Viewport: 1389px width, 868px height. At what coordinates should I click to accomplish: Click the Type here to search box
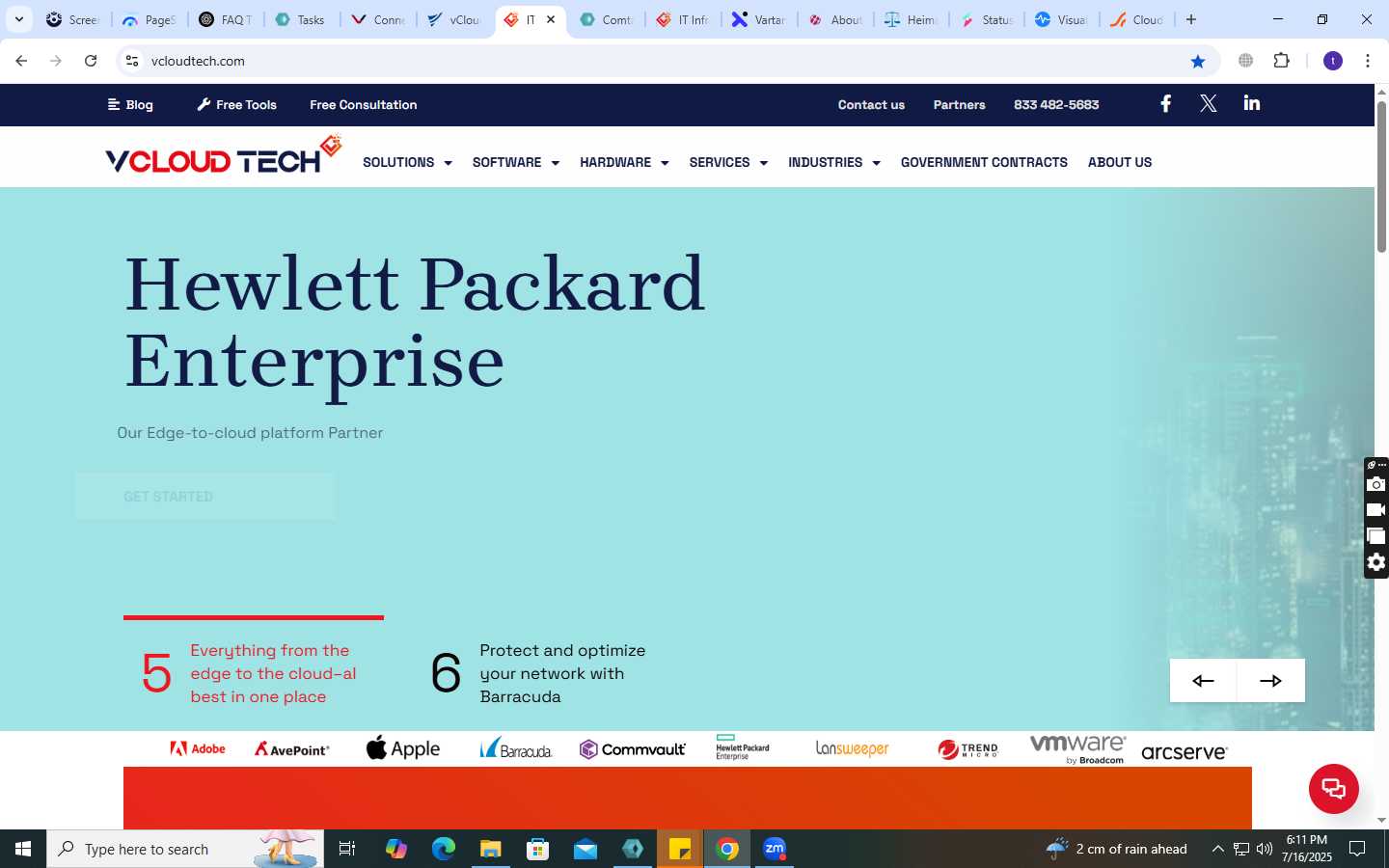tap(185, 849)
